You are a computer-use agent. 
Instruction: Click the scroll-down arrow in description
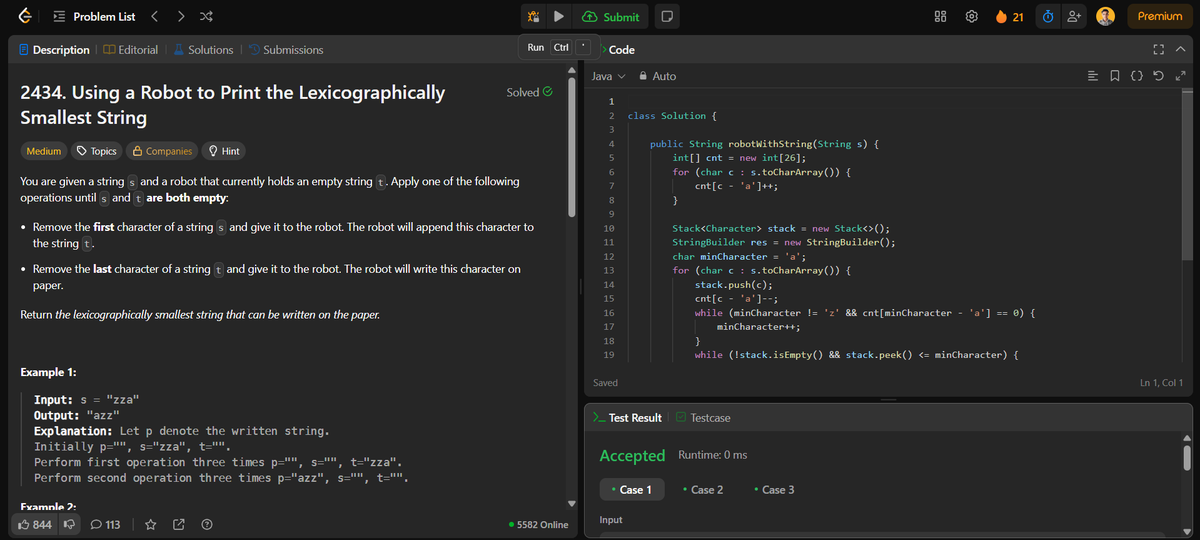coord(573,503)
